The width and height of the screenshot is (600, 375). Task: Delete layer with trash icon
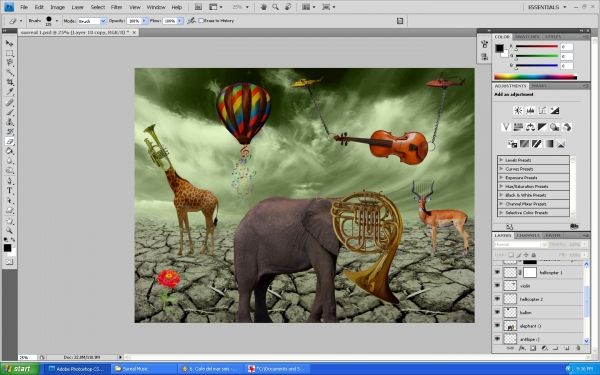click(578, 348)
